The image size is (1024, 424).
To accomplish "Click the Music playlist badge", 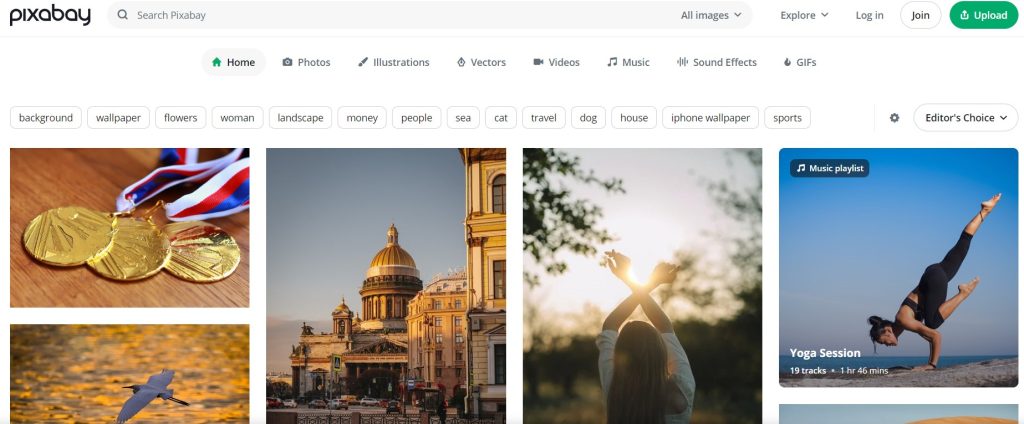I will point(829,168).
